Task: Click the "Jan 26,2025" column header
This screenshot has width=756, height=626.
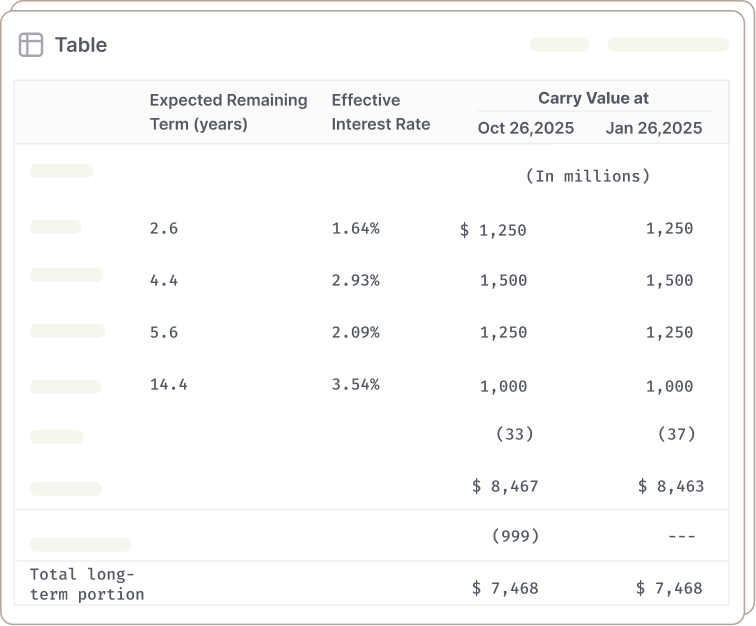Action: pyautogui.click(x=654, y=128)
